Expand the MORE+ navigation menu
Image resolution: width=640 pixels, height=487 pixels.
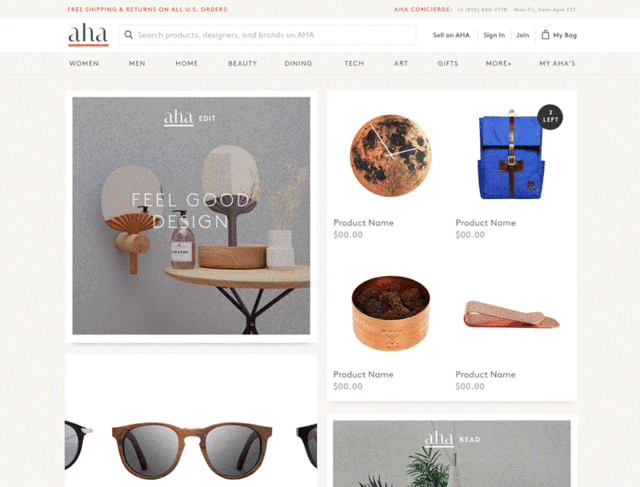[x=498, y=63]
